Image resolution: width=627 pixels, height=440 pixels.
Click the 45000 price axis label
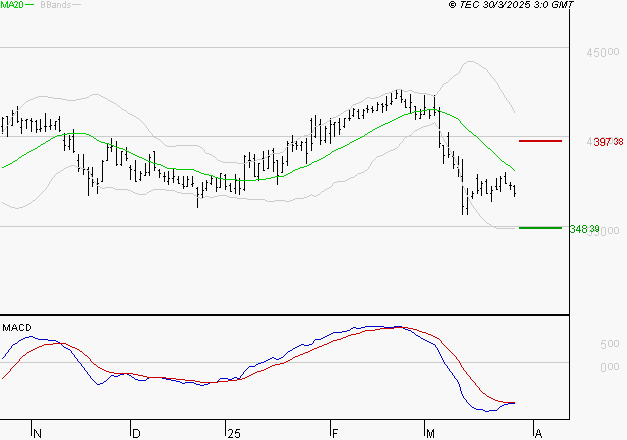[x=603, y=52]
